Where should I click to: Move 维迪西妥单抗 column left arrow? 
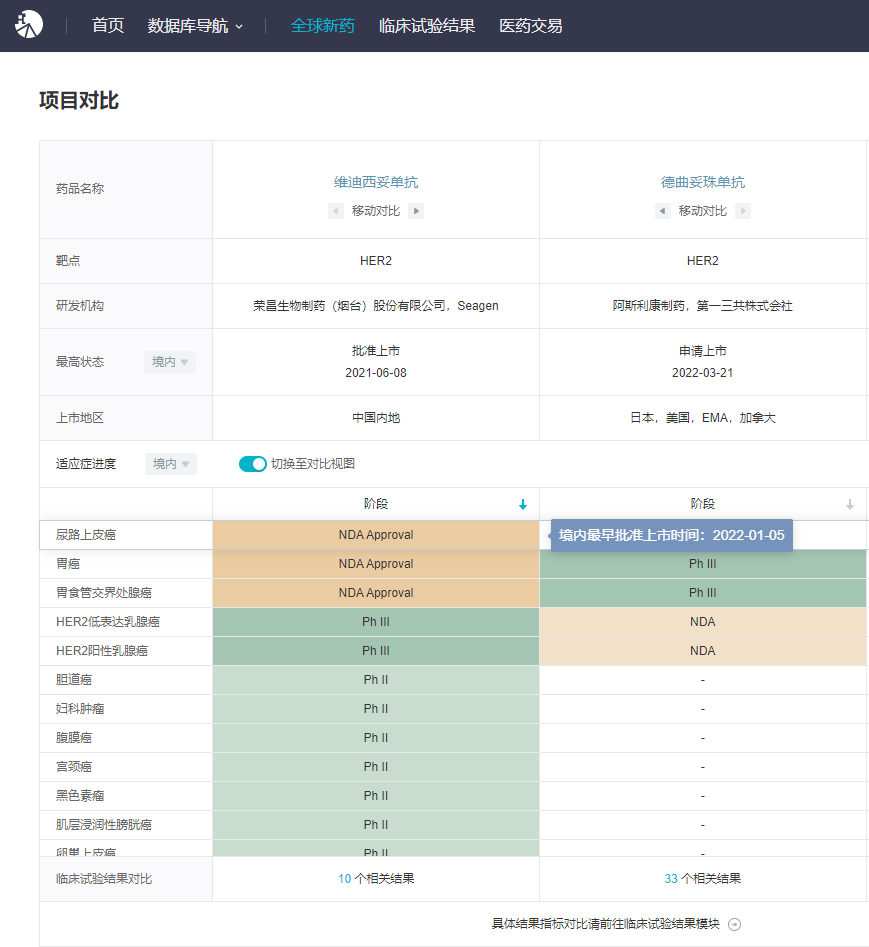[336, 211]
